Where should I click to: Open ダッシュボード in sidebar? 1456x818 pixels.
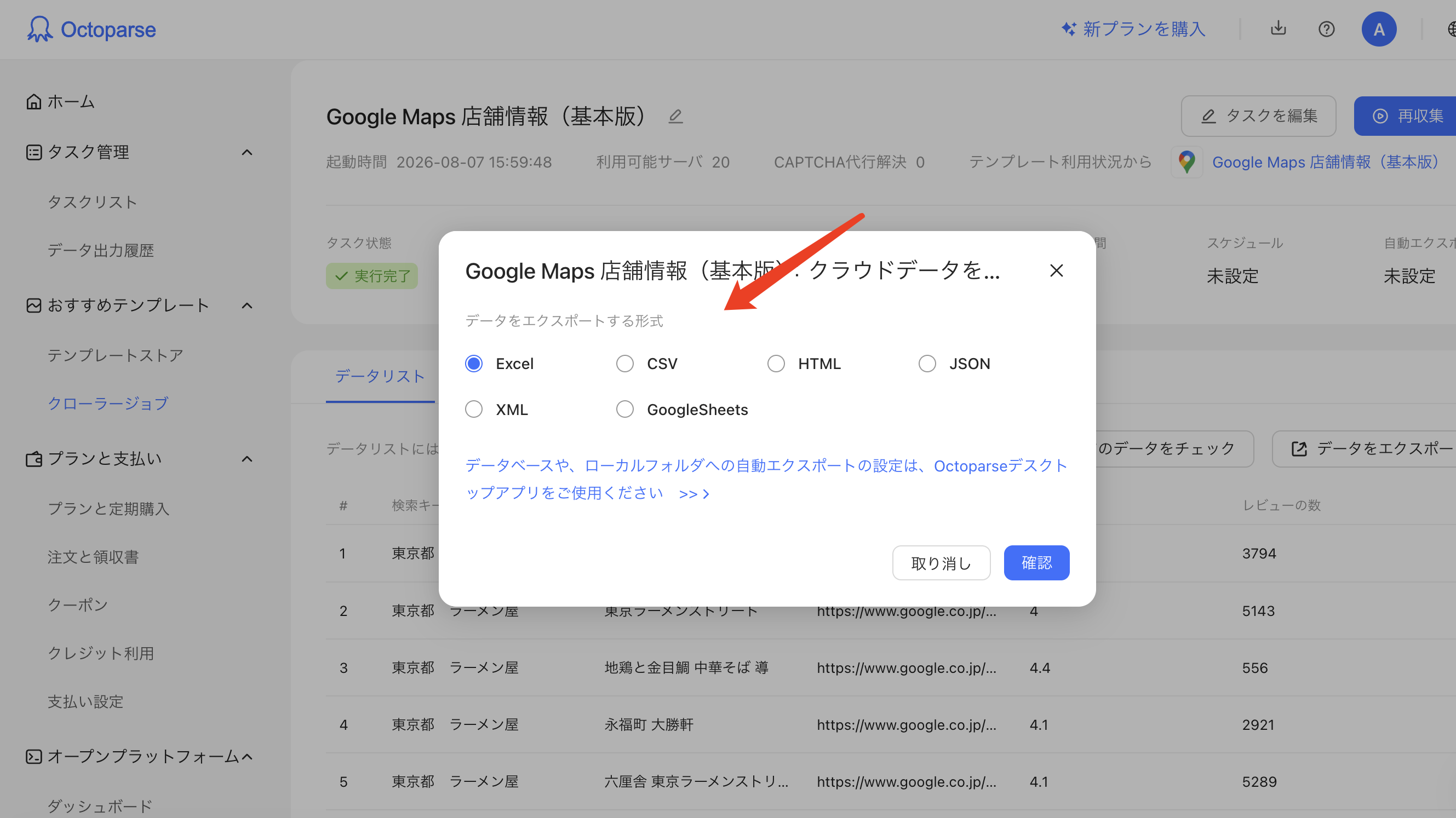[100, 806]
